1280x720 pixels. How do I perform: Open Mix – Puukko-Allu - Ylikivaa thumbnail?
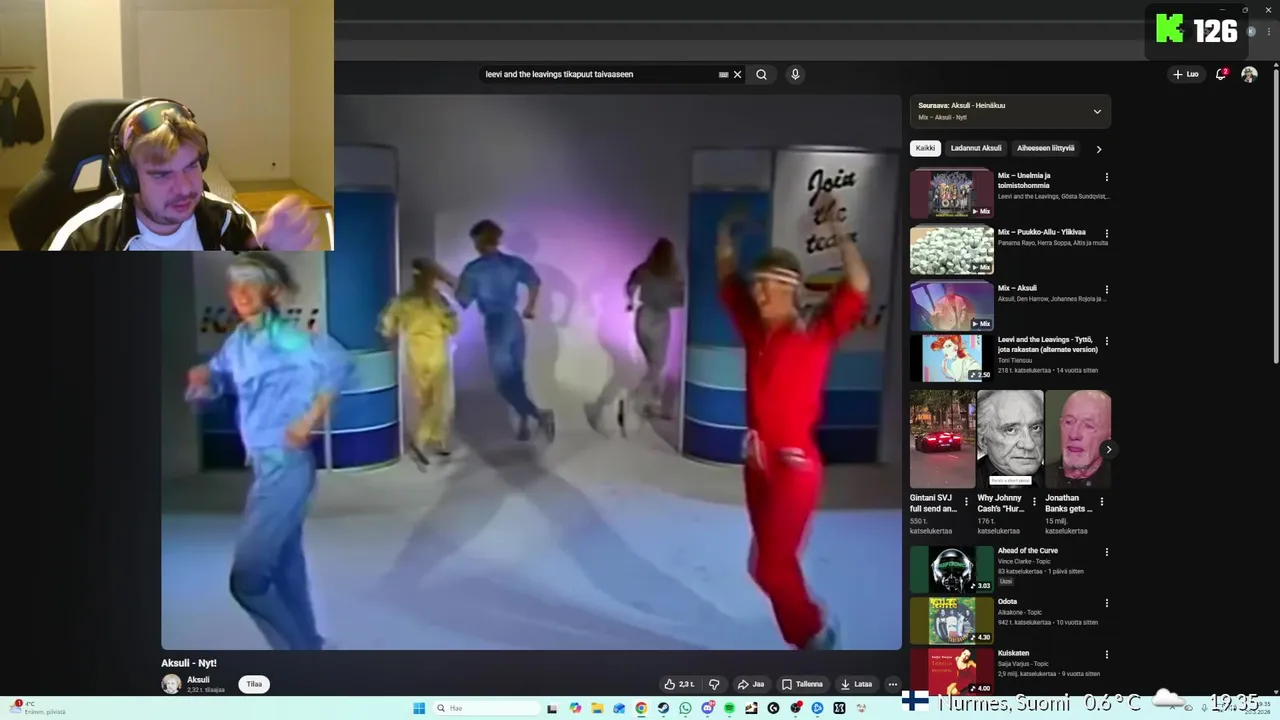pos(952,250)
